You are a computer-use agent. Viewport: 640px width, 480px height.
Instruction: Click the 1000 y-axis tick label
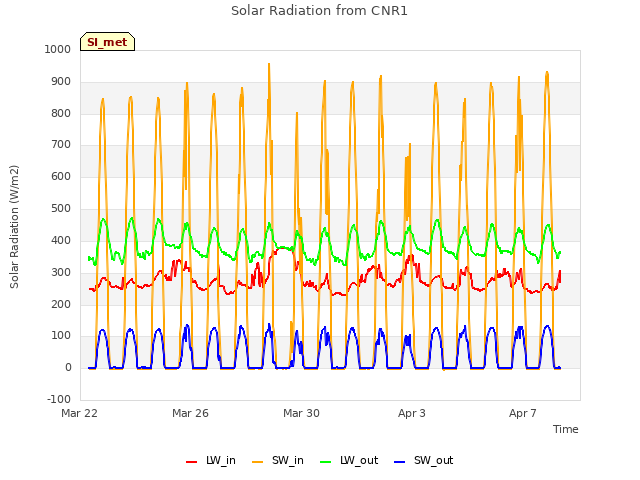tap(58, 49)
